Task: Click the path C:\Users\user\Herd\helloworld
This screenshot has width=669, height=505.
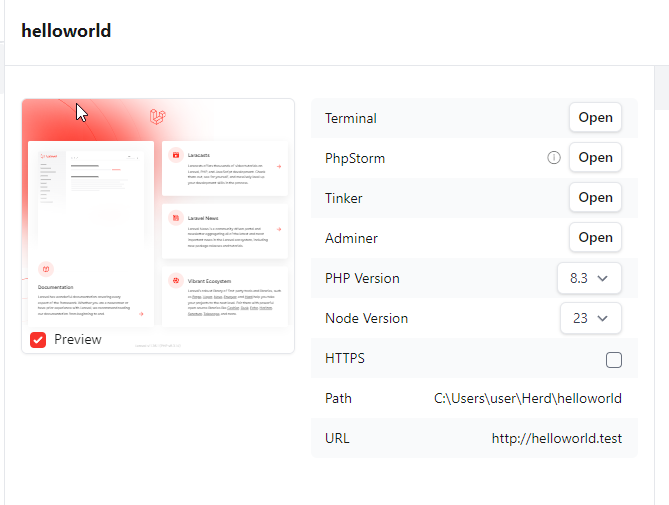Action: 528,398
